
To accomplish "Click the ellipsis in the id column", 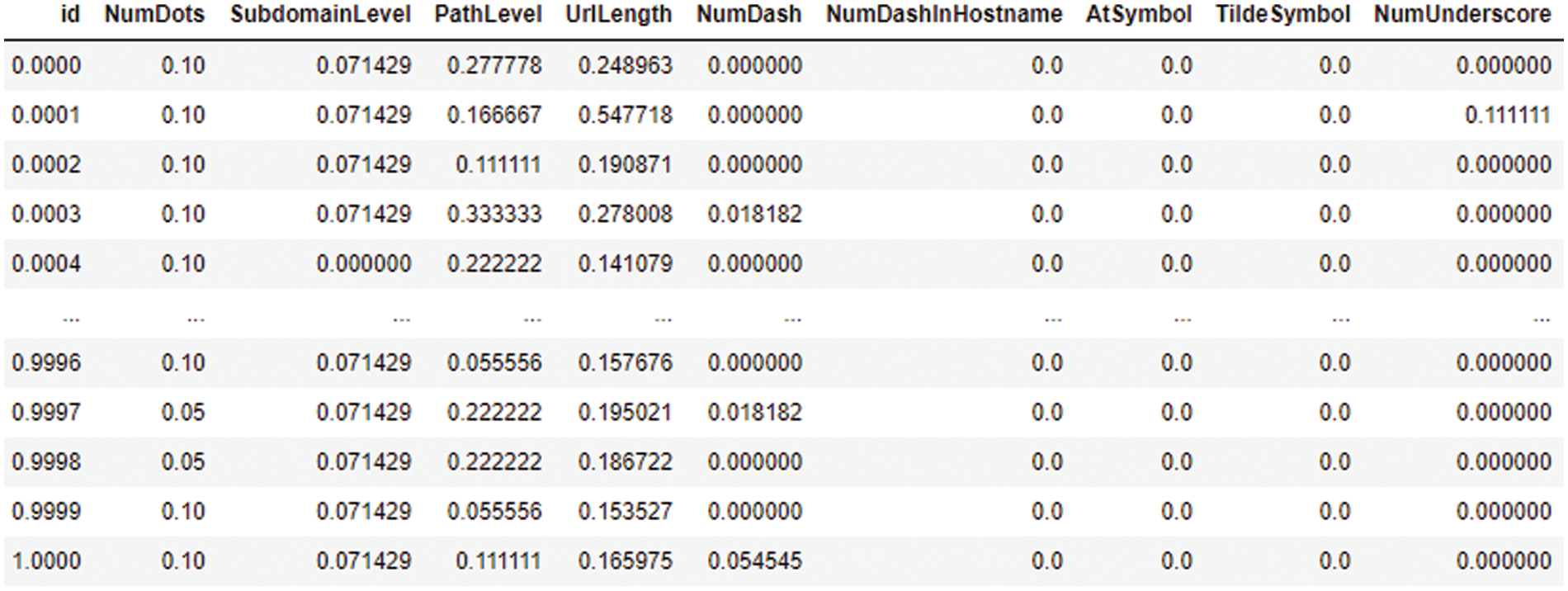I will [x=71, y=317].
